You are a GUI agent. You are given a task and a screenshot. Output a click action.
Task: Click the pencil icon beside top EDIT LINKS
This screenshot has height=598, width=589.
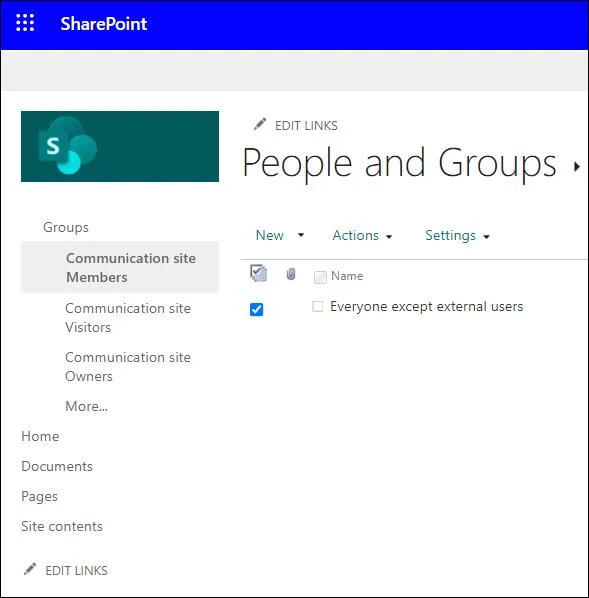[x=260, y=124]
